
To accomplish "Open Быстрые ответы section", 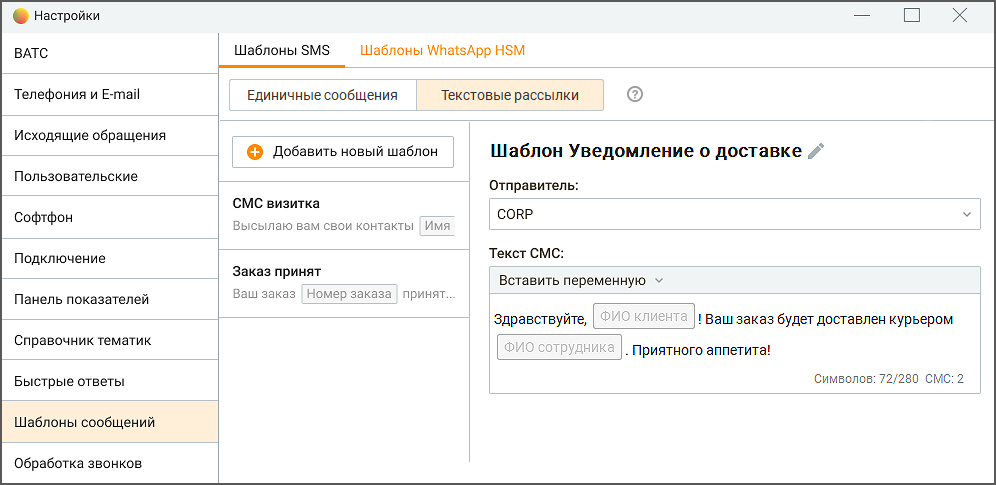I will pos(109,382).
